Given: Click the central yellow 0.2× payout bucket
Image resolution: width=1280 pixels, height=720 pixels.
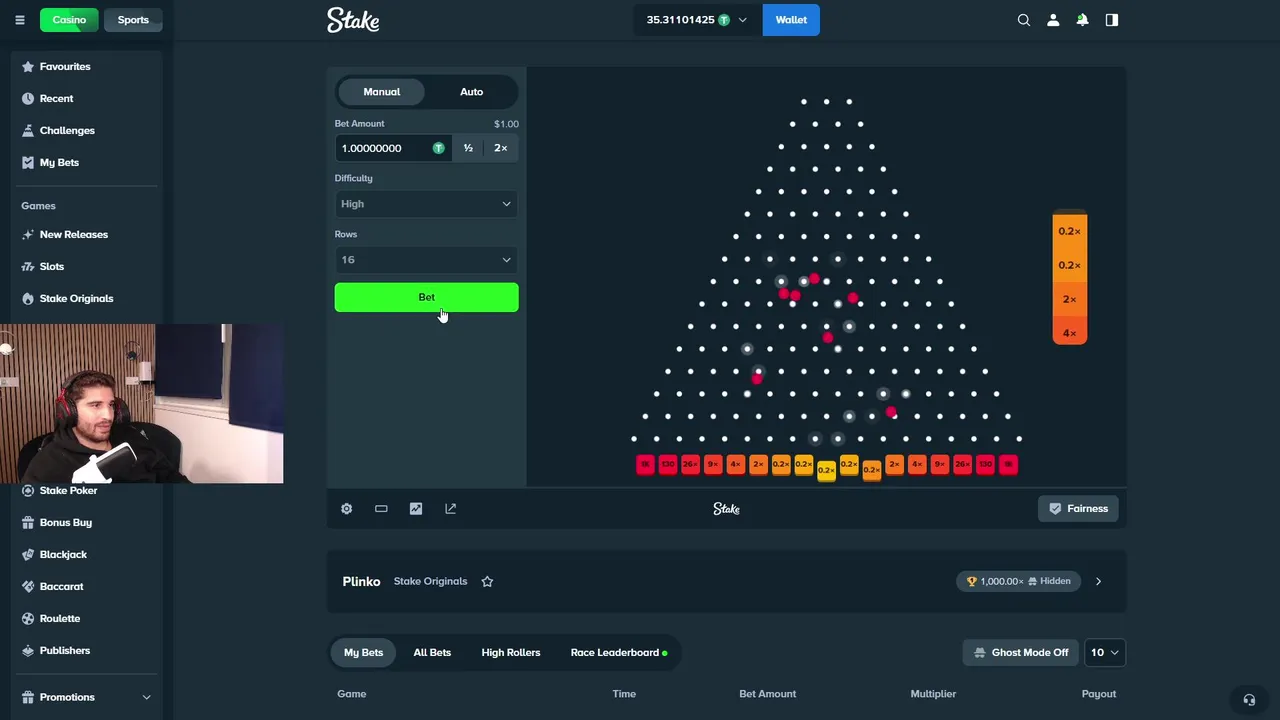Looking at the screenshot, I should tap(826, 471).
